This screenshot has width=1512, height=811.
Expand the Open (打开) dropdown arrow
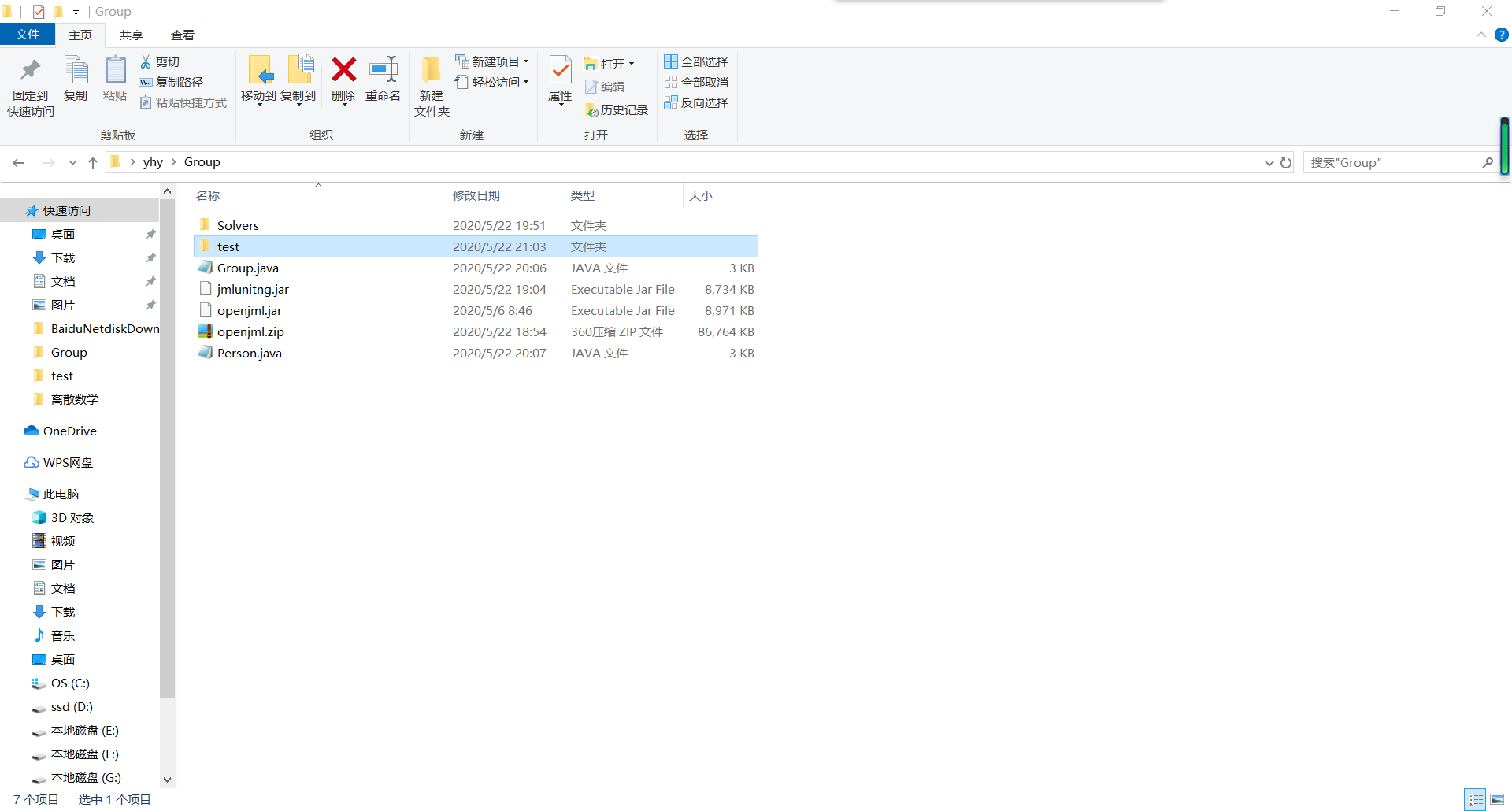point(632,64)
